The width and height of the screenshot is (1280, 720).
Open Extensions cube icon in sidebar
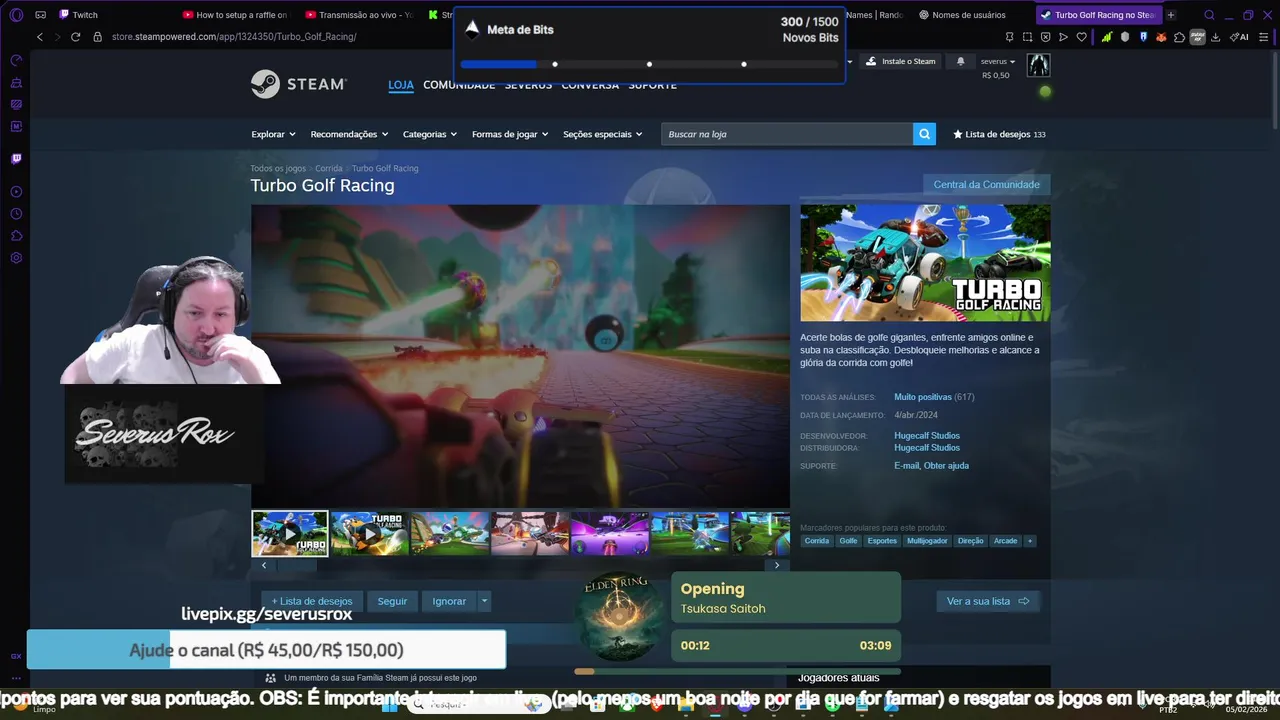pyautogui.click(x=16, y=236)
